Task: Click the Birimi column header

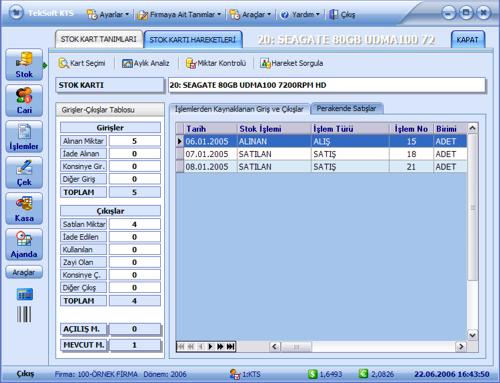Action: 450,129
